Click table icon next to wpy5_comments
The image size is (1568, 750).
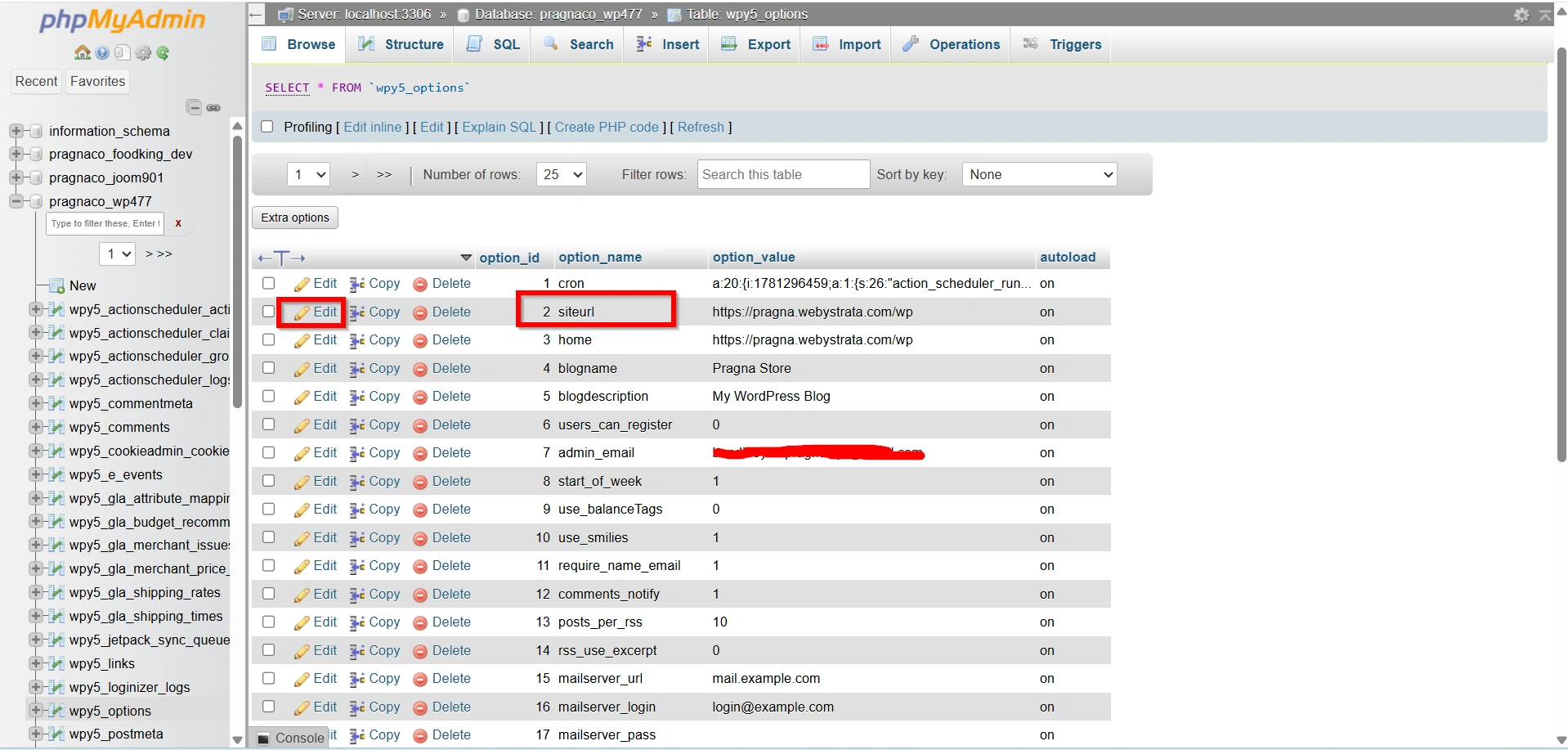(x=56, y=427)
